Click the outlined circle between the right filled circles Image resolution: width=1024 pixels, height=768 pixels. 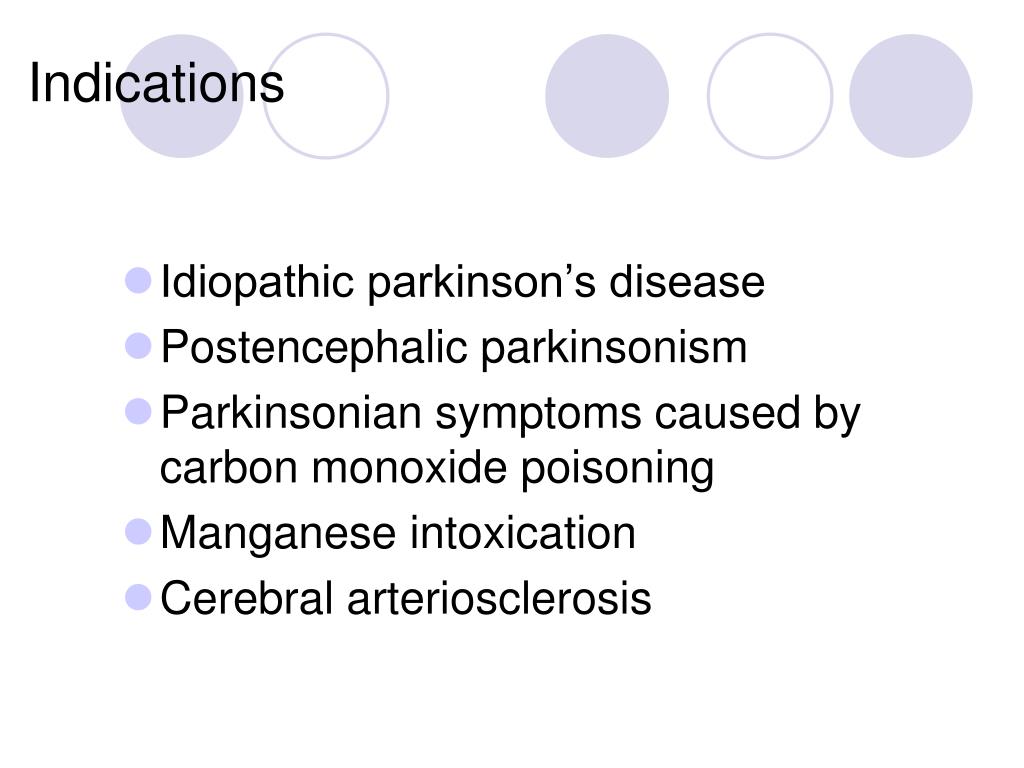pyautogui.click(x=769, y=96)
